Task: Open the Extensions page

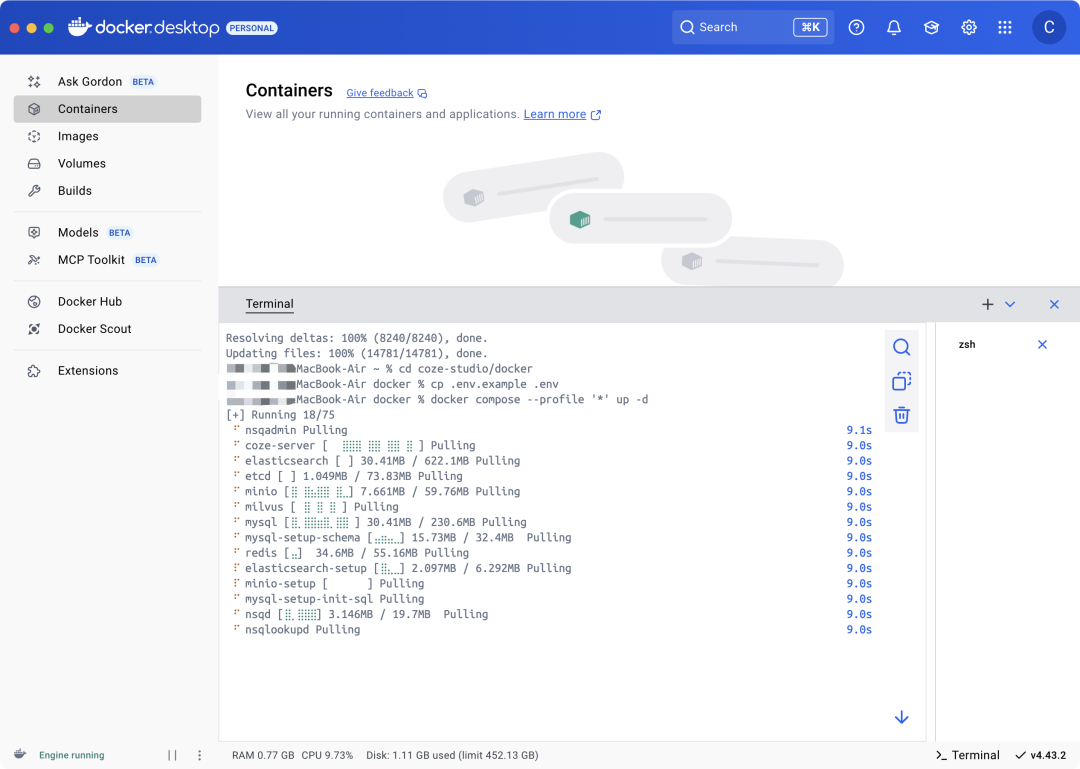Action: point(107,371)
